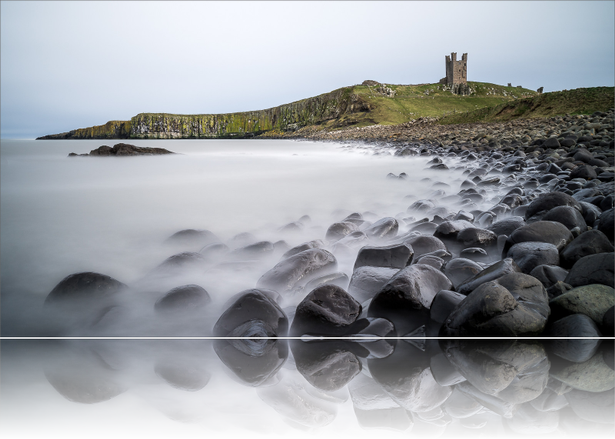
Task: Click the large dark boulder above the divider line
Action: pyautogui.click(x=250, y=313)
